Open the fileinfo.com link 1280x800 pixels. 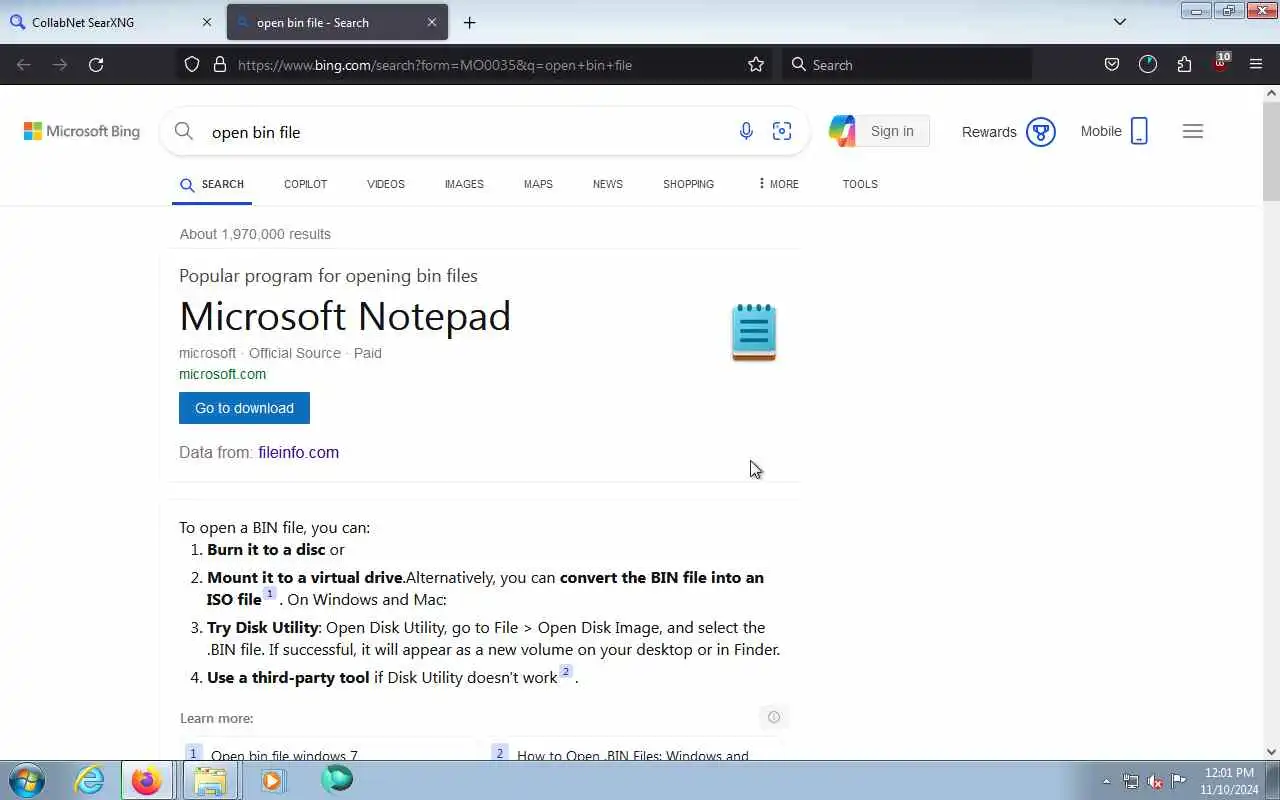[298, 452]
